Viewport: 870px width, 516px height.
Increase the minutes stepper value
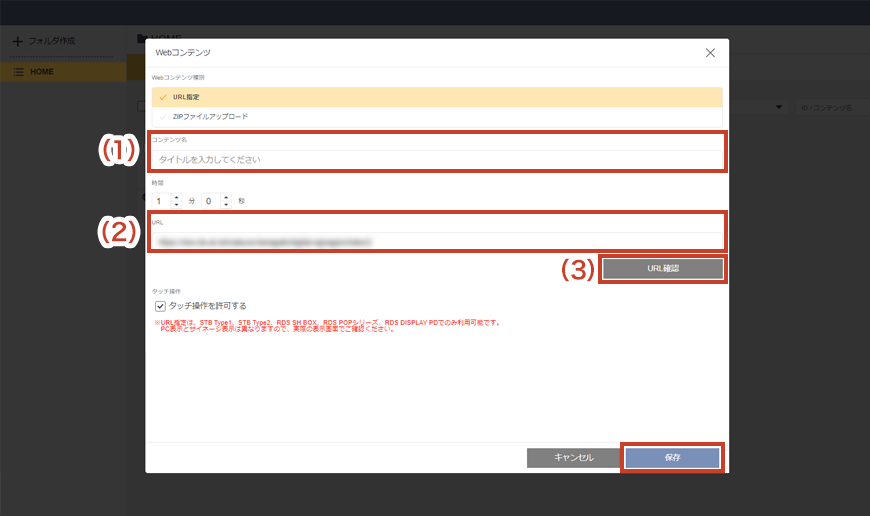point(177,197)
